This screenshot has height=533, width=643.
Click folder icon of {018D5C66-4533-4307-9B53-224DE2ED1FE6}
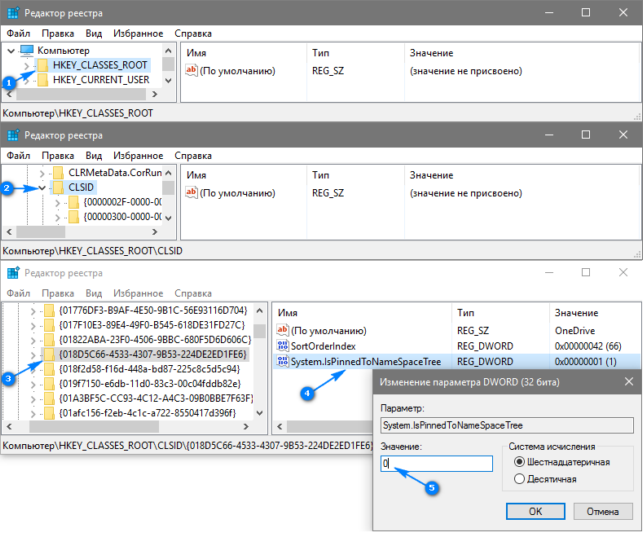click(x=49, y=354)
